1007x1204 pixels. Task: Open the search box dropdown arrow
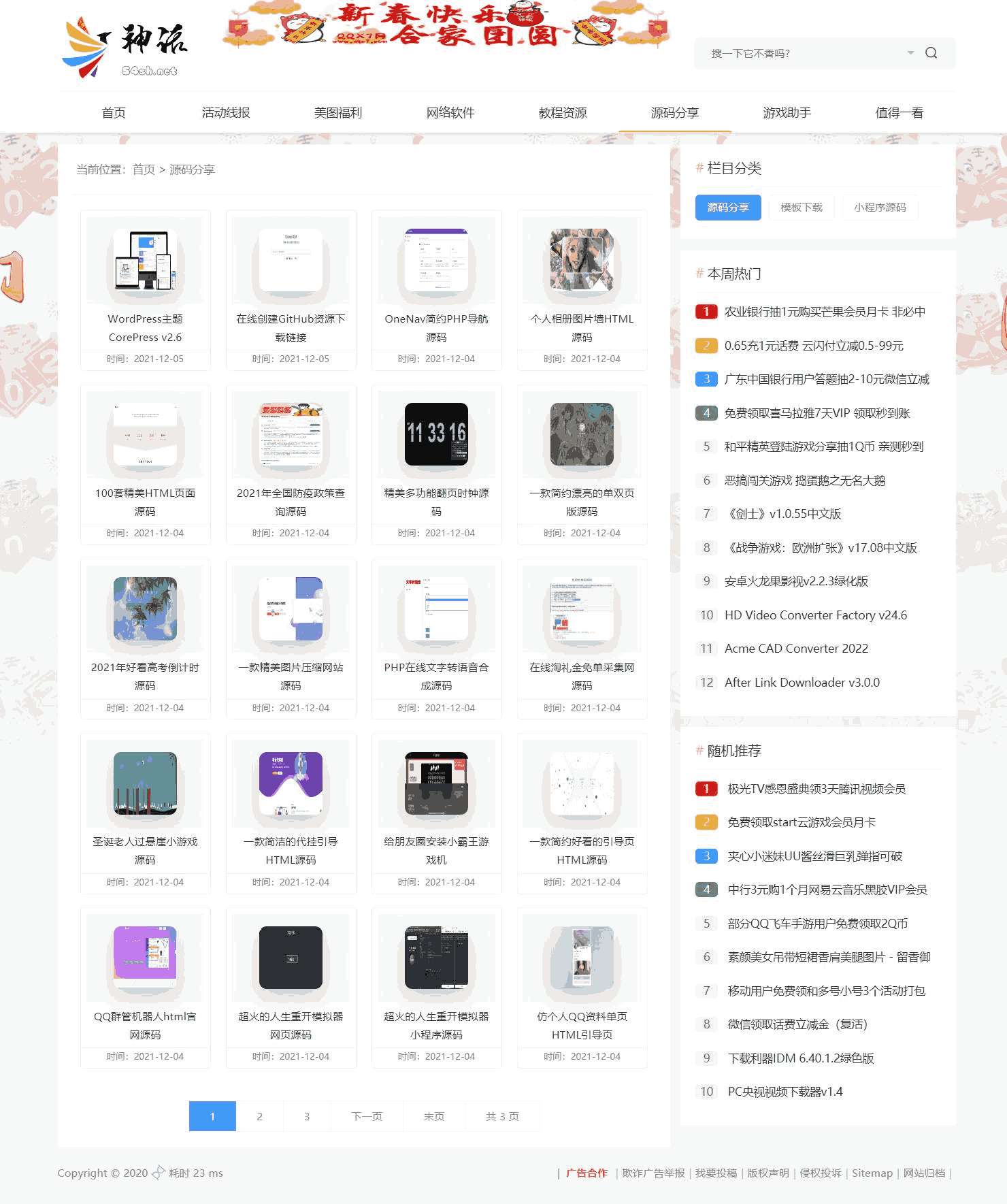(x=910, y=53)
